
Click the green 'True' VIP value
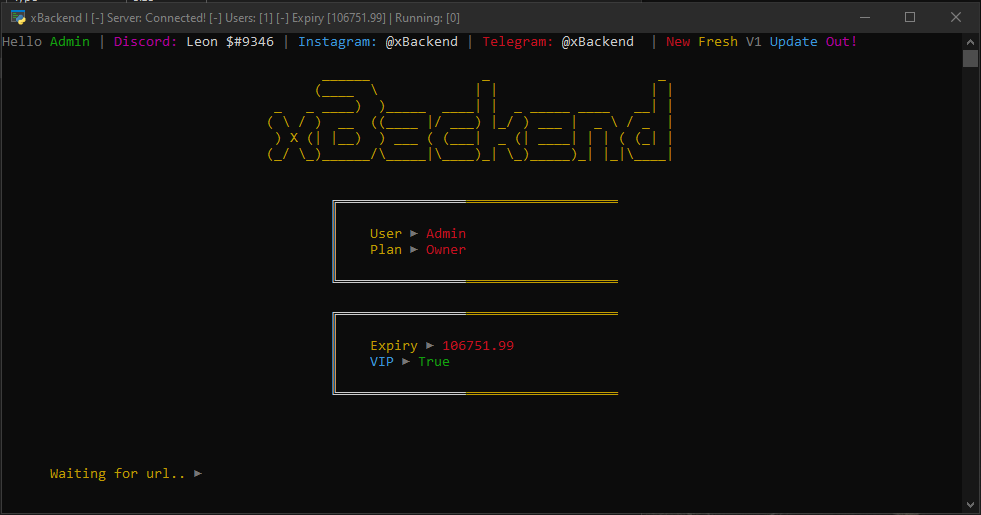click(434, 362)
